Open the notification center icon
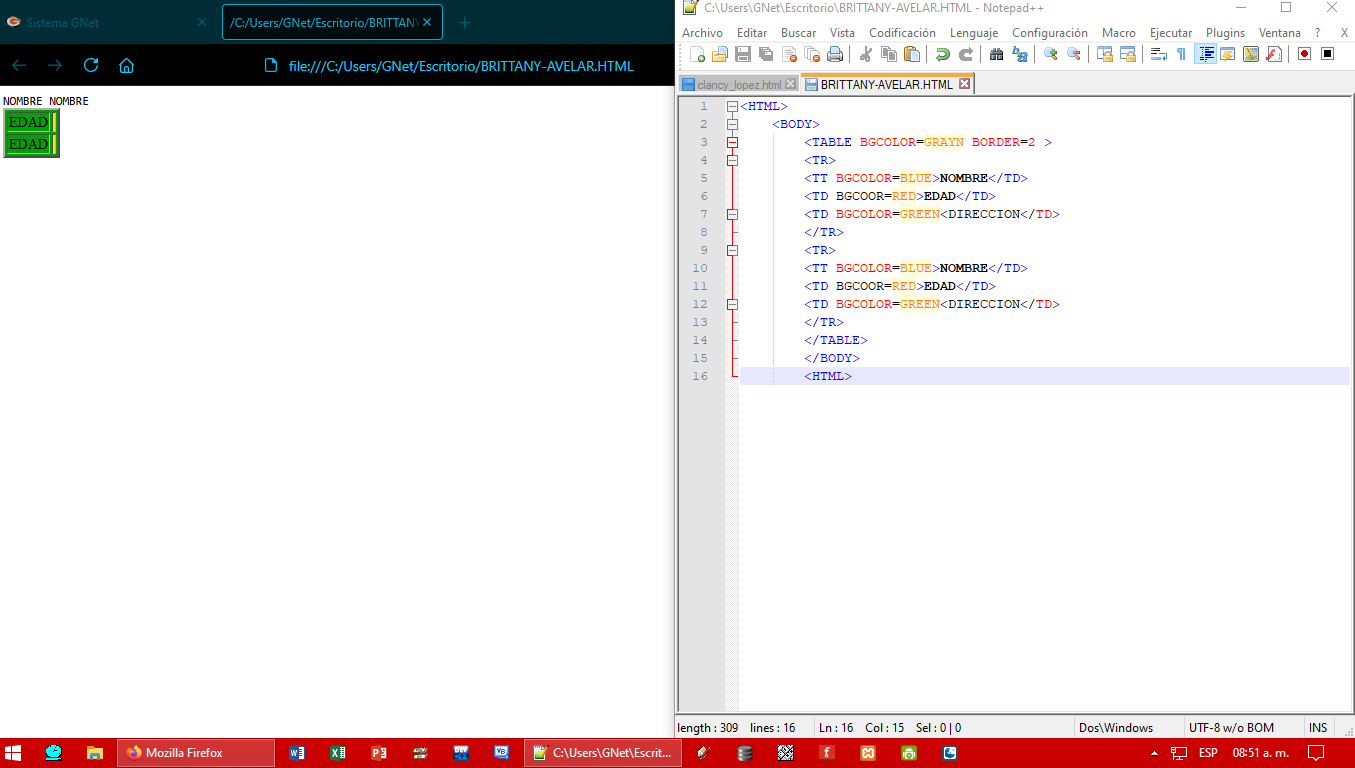Viewport: 1355px width, 768px height. [x=1316, y=753]
